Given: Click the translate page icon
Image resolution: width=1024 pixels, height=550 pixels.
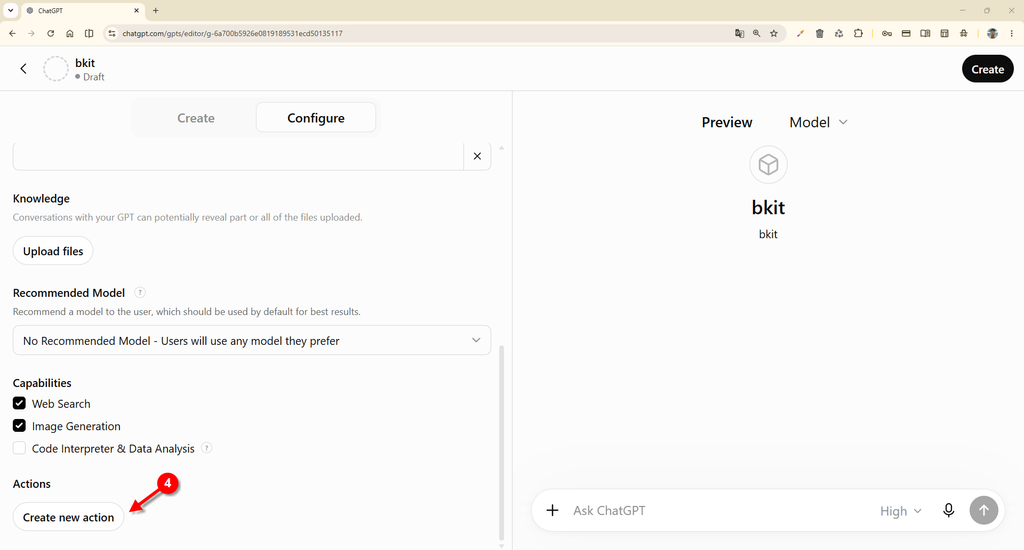Looking at the screenshot, I should point(739,33).
